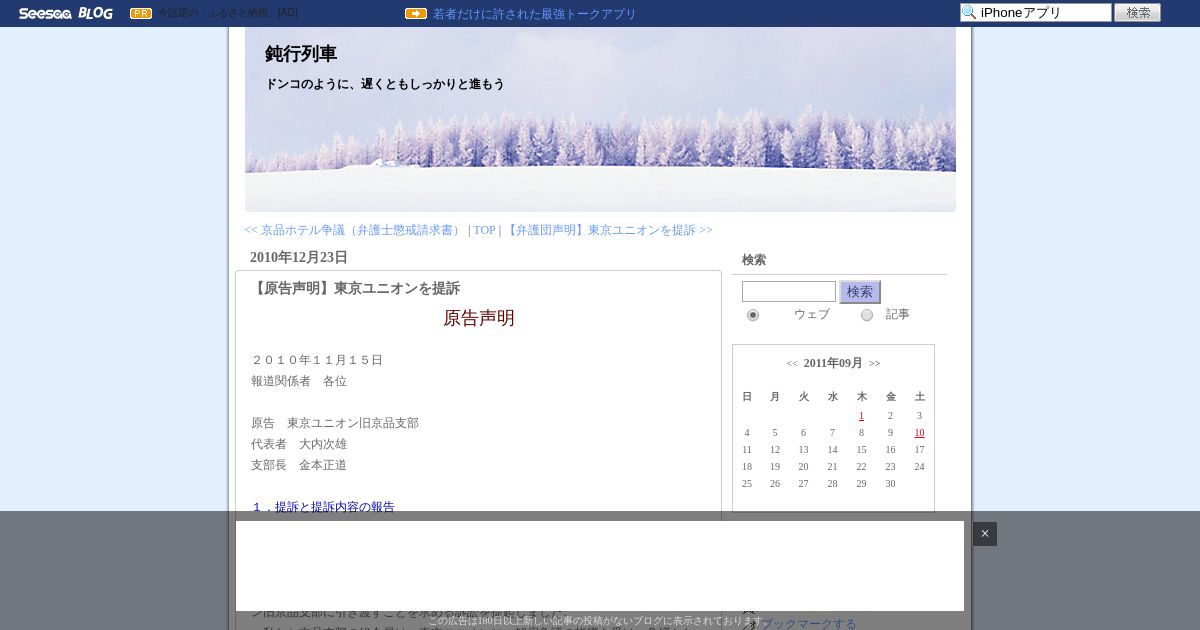
Task: Click the Seesaa BLOG logo
Action: click(x=65, y=13)
